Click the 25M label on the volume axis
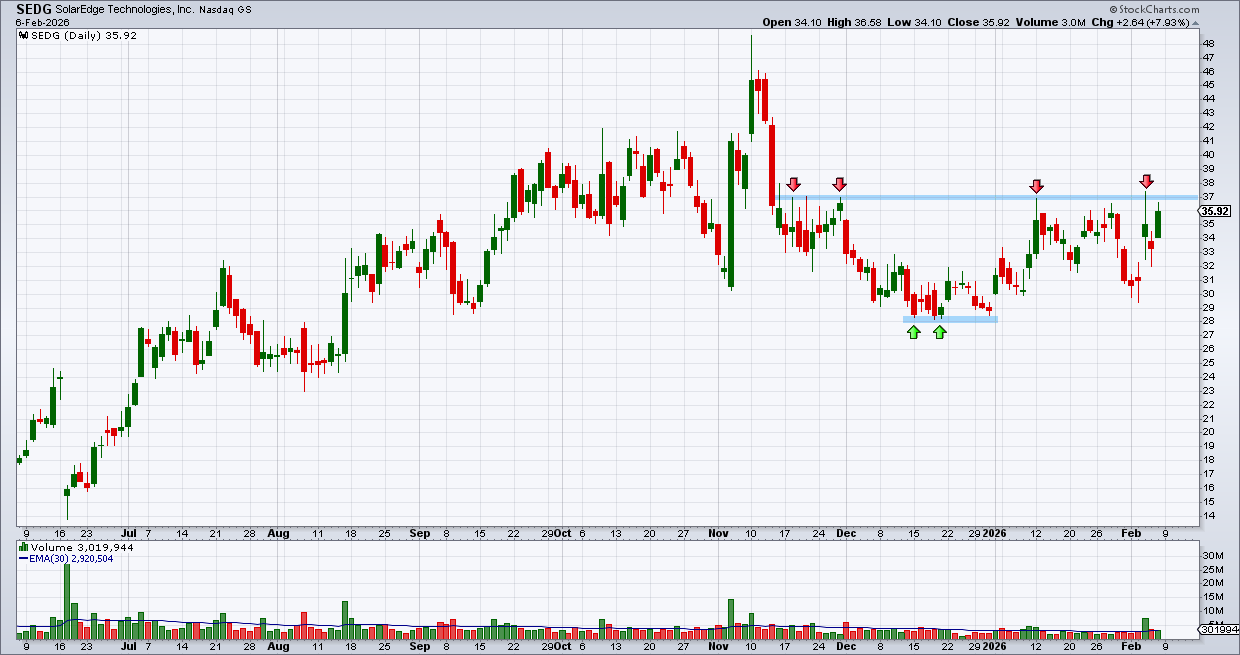Image resolution: width=1240 pixels, height=655 pixels. pyautogui.click(x=1212, y=569)
